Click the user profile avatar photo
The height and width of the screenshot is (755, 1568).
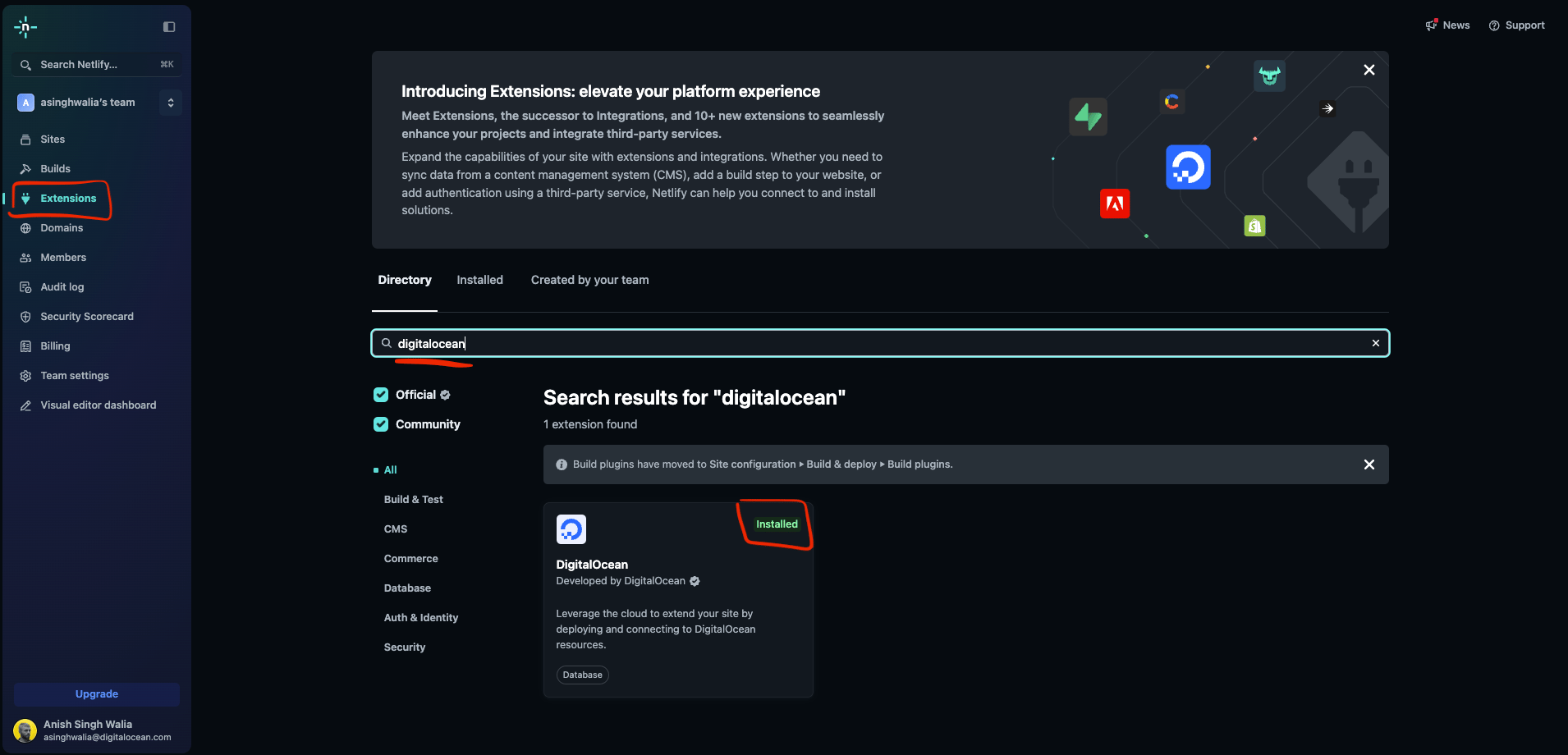[x=25, y=730]
